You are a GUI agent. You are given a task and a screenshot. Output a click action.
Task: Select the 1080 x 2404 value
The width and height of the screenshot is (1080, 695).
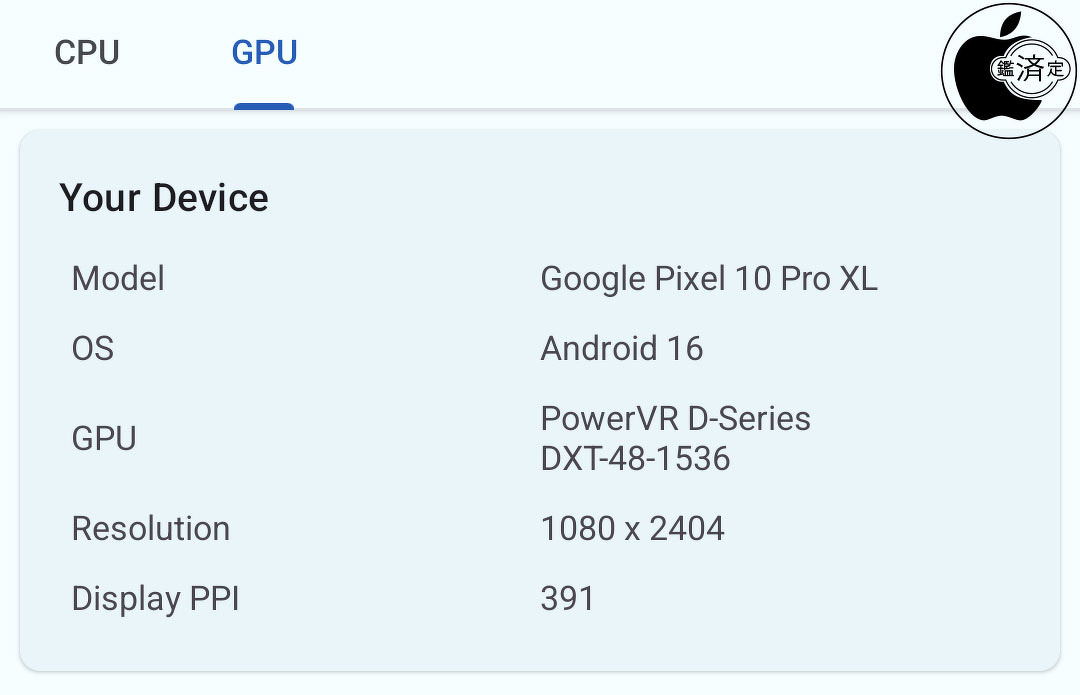632,529
